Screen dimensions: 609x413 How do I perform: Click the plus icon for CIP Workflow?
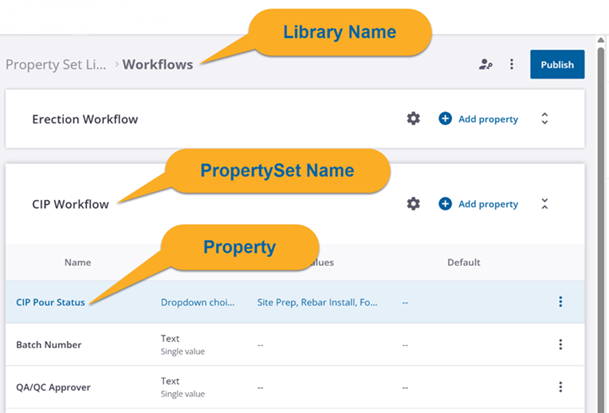tap(445, 204)
